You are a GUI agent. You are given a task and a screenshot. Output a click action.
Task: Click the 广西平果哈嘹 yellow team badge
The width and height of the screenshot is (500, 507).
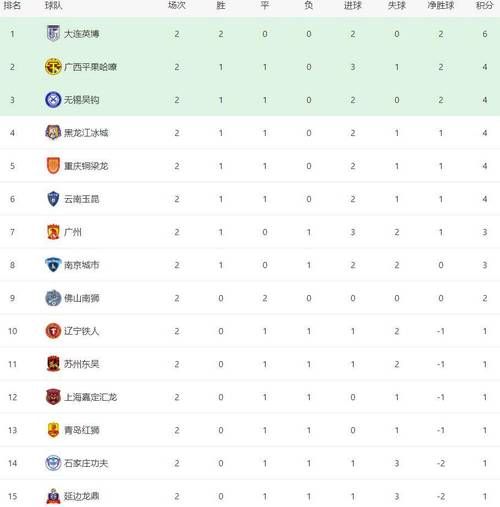pos(53,66)
